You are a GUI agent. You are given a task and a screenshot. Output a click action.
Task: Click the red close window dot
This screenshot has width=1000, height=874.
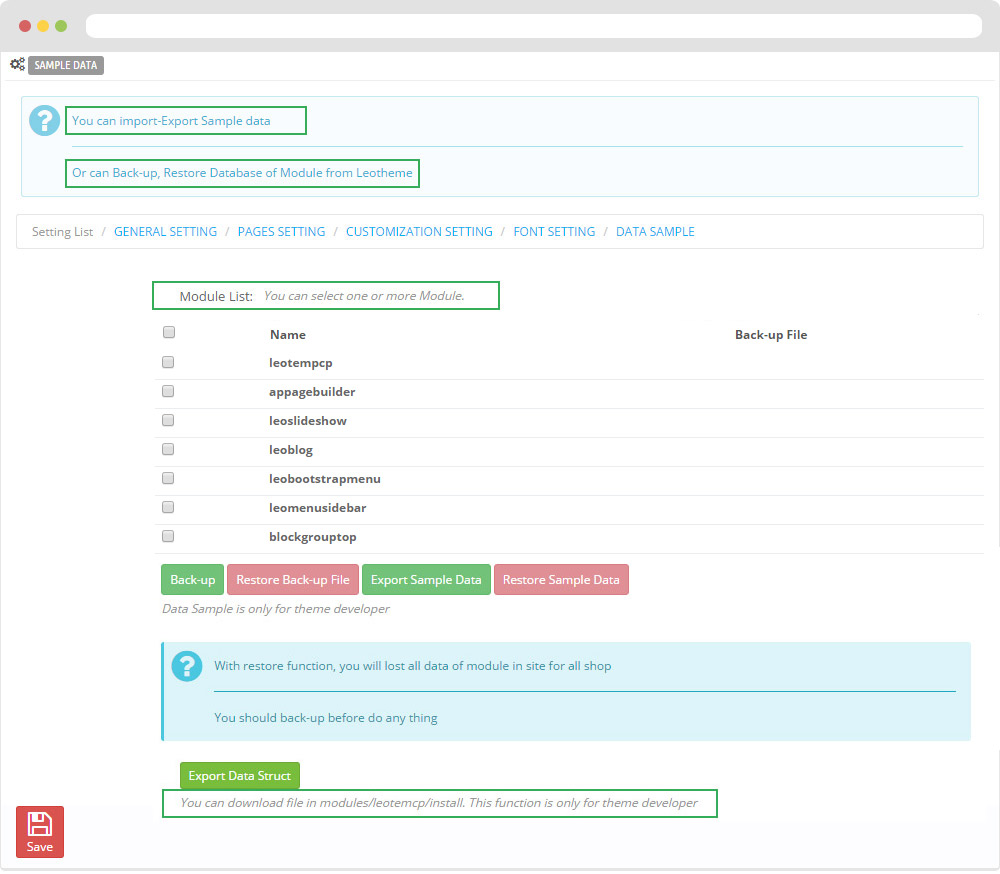click(25, 26)
